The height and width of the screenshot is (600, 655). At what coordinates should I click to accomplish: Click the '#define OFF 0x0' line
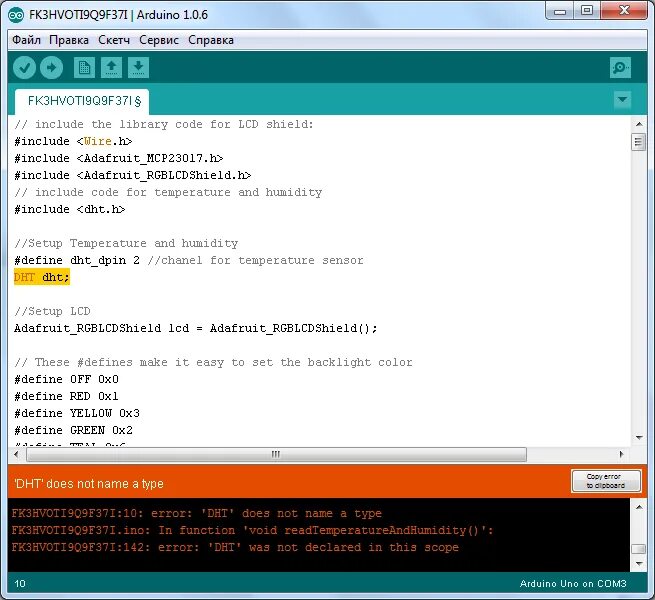66,379
